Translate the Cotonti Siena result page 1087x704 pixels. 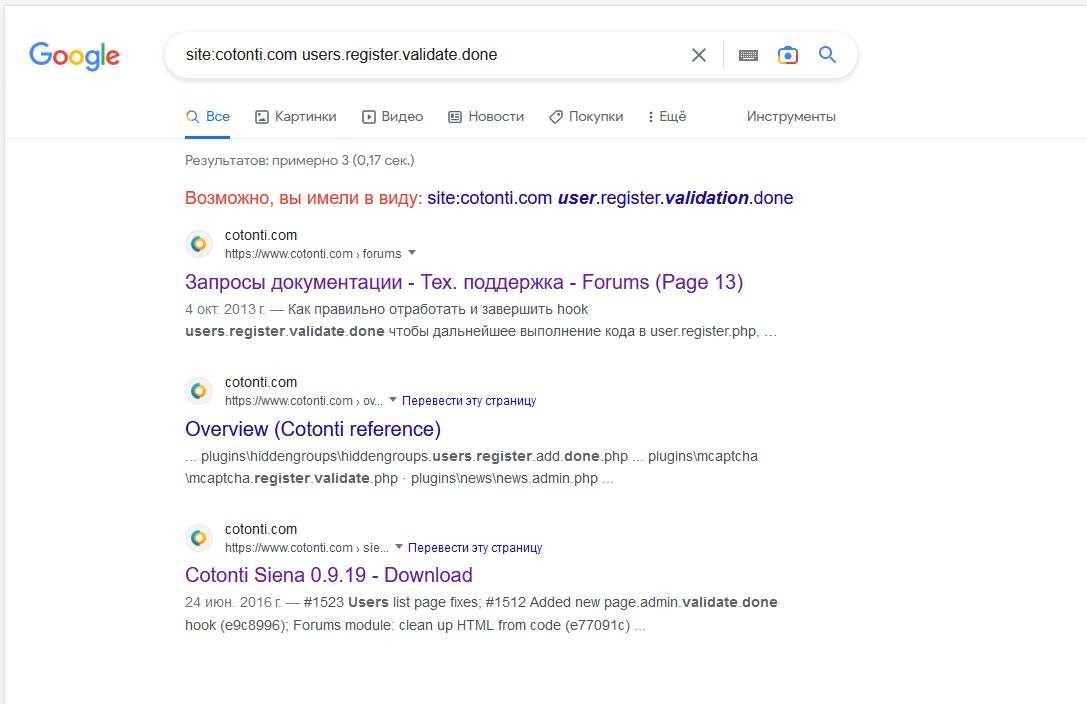click(x=475, y=547)
